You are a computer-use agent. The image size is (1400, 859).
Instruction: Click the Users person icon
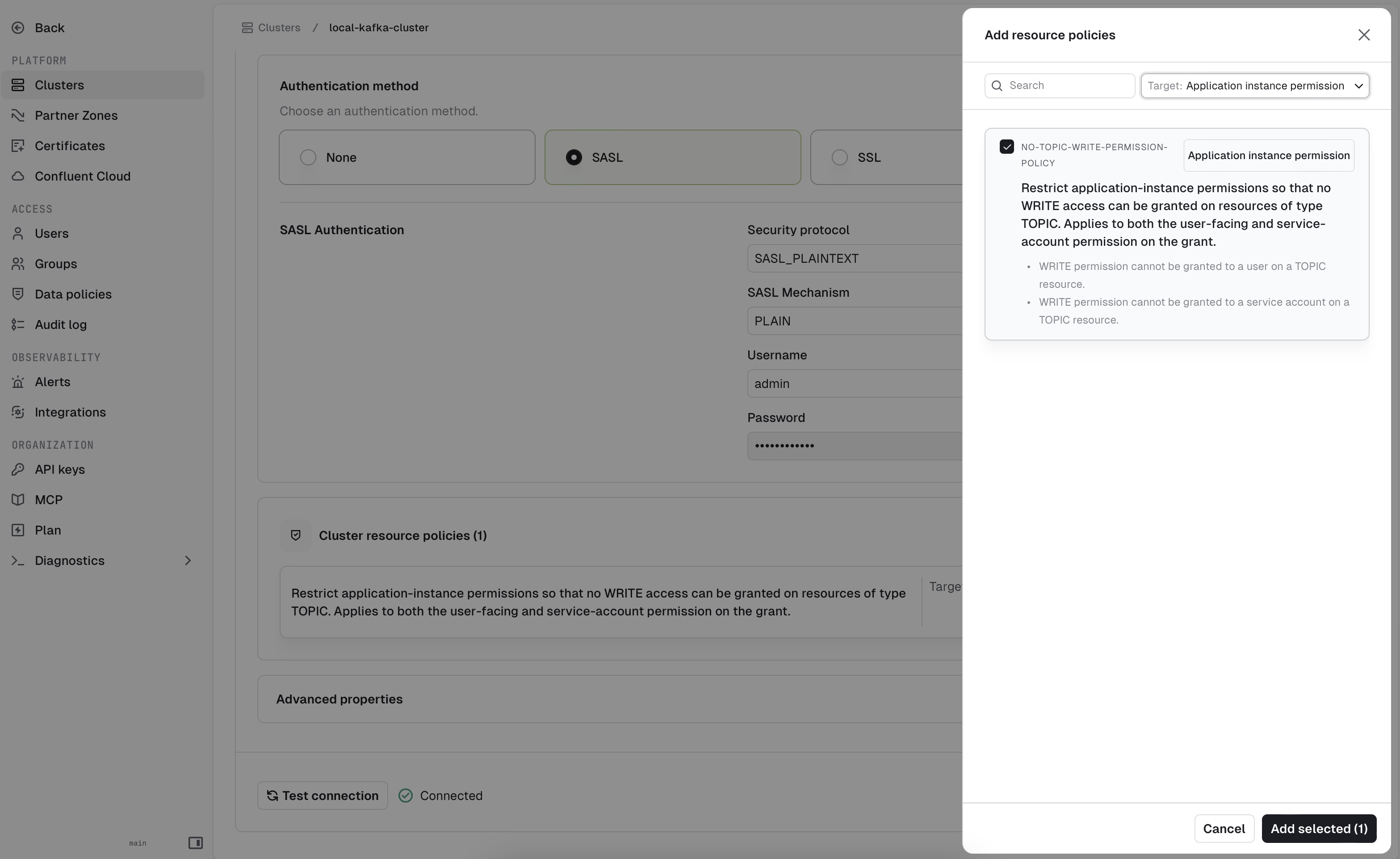(18, 233)
